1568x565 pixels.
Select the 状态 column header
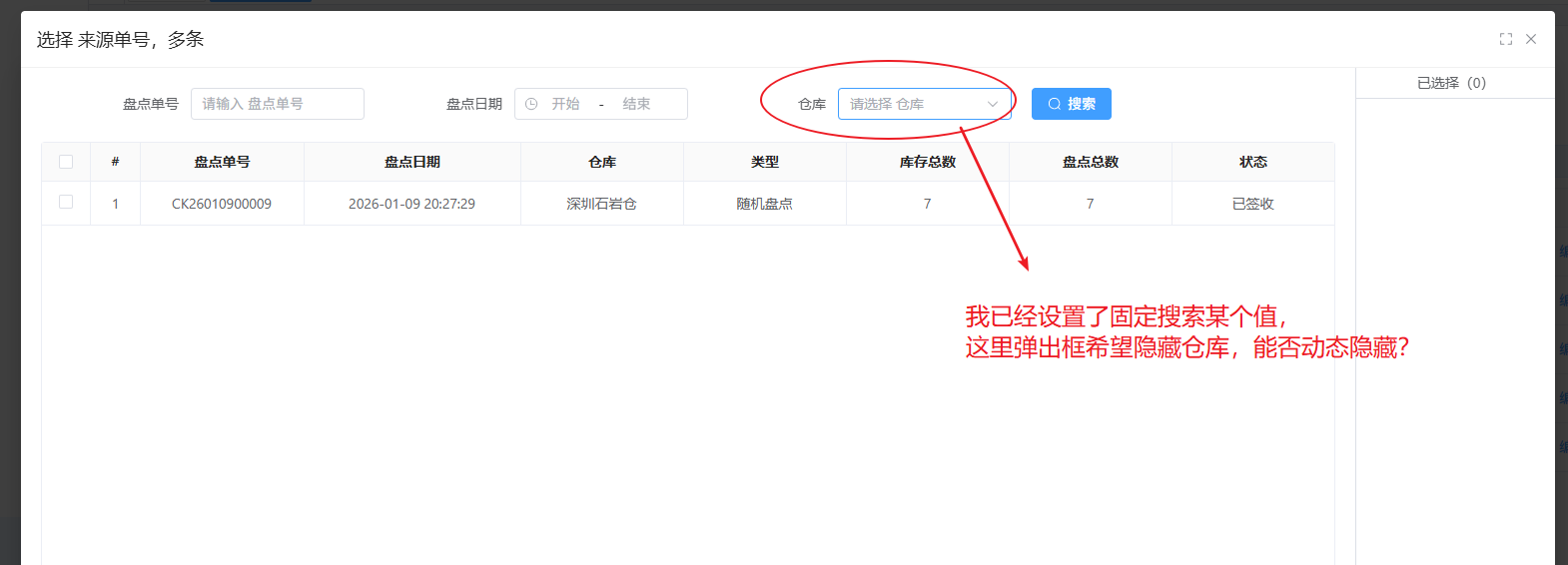(x=1252, y=162)
